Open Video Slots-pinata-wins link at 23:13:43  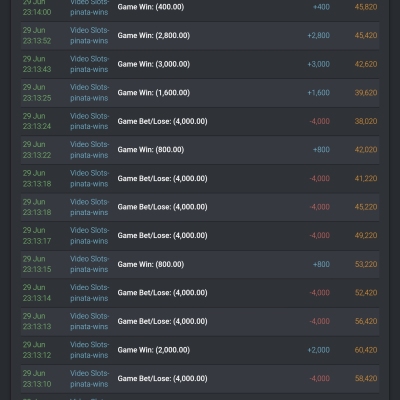click(89, 64)
